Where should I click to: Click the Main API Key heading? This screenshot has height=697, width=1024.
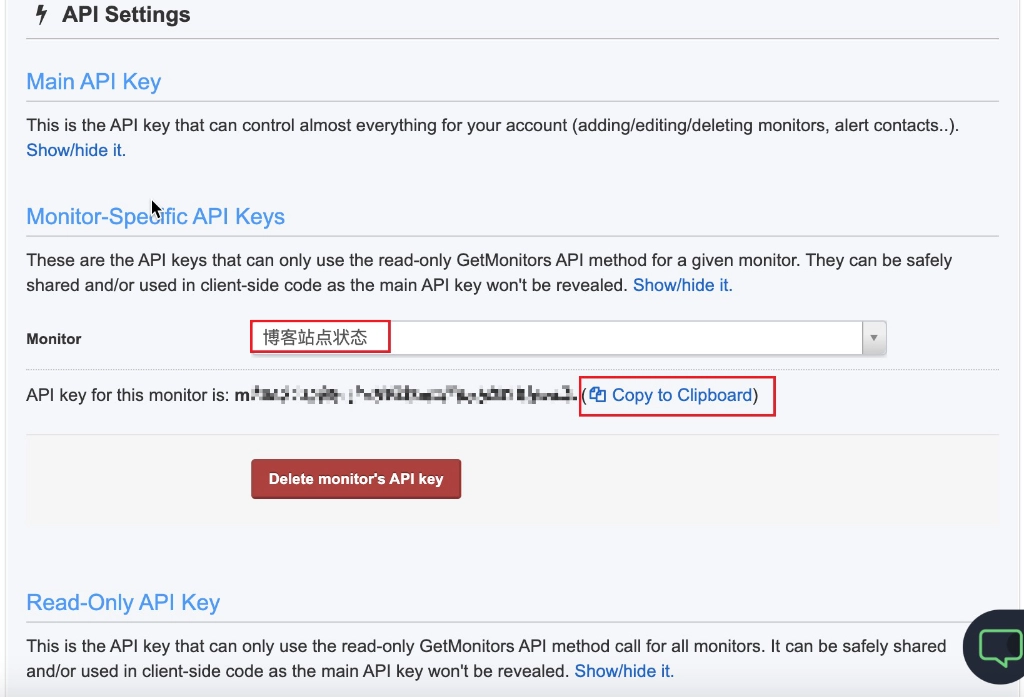coord(94,82)
